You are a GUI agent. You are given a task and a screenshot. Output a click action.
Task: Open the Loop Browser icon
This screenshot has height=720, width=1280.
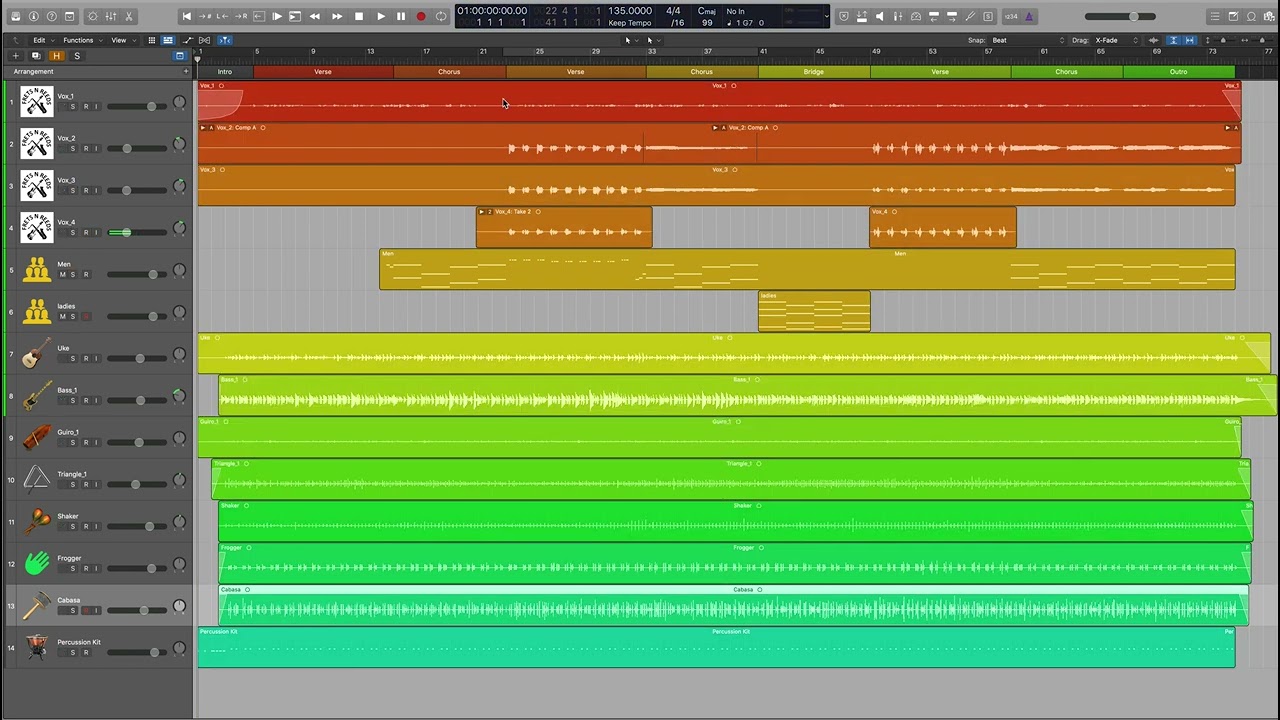coord(1251,16)
